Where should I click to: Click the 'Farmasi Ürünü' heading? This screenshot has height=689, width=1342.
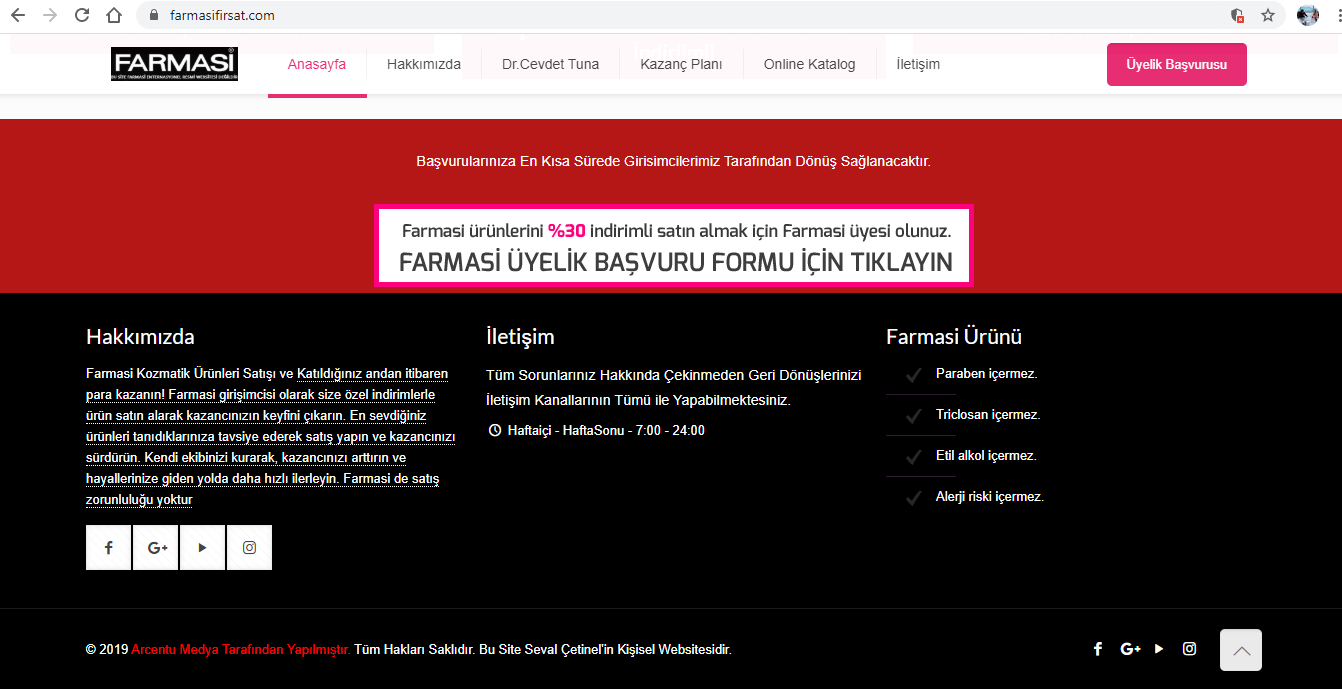954,337
